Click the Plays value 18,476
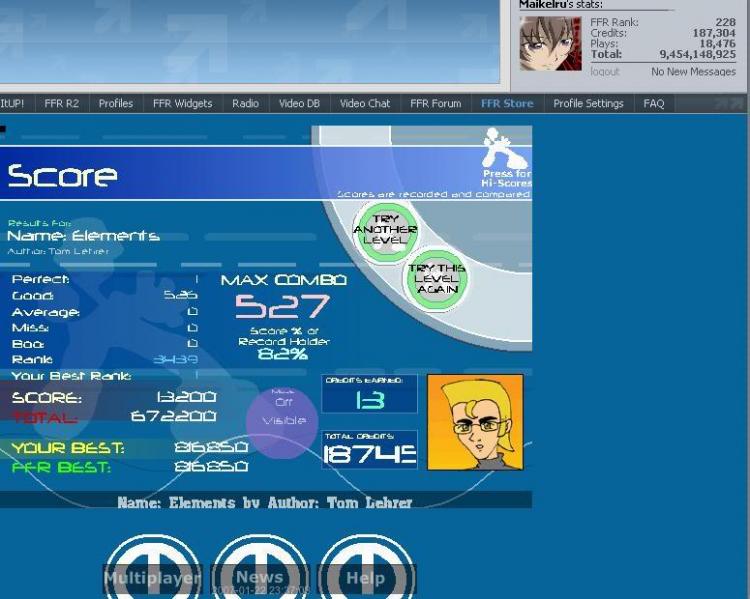 (x=717, y=44)
